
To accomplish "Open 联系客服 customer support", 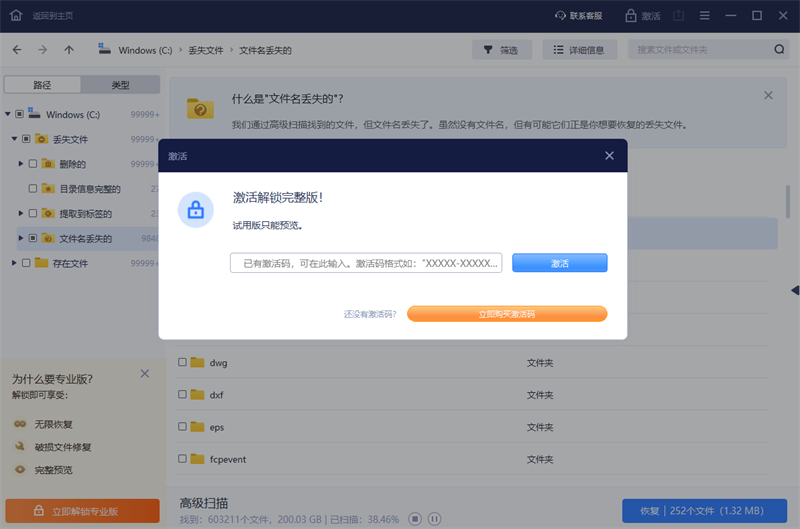I will point(579,16).
